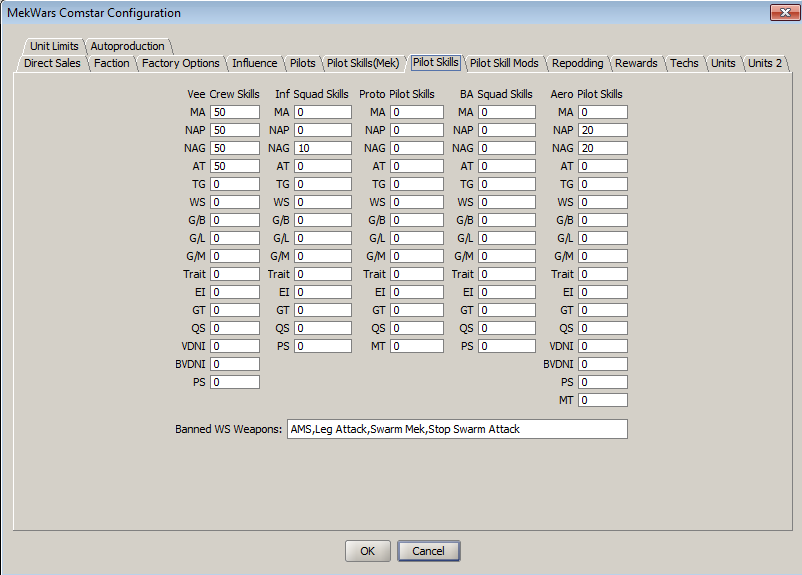Click the Vee Crew Skills MA field
Viewport: 802px width, 575px height.
tap(234, 112)
